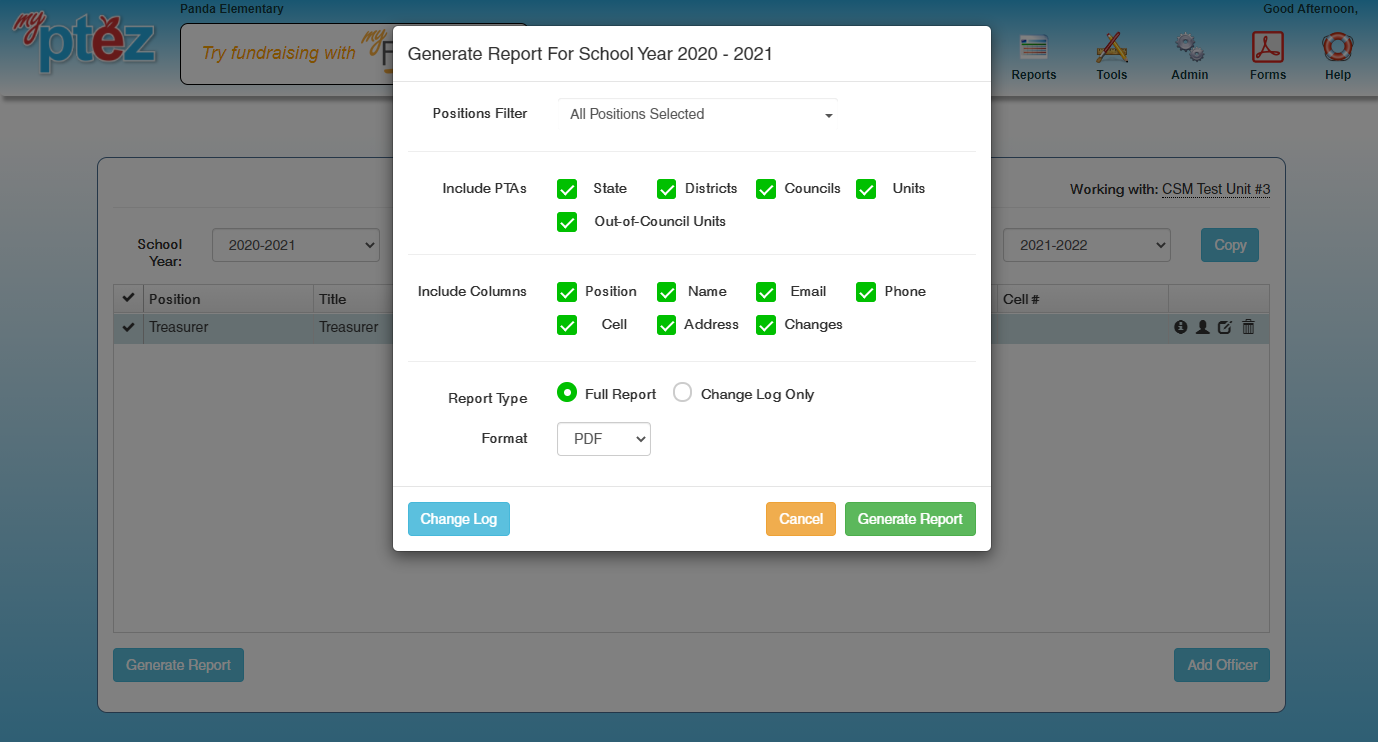The width and height of the screenshot is (1378, 742).
Task: Click the CSM Test Unit #3 link
Action: (1215, 189)
